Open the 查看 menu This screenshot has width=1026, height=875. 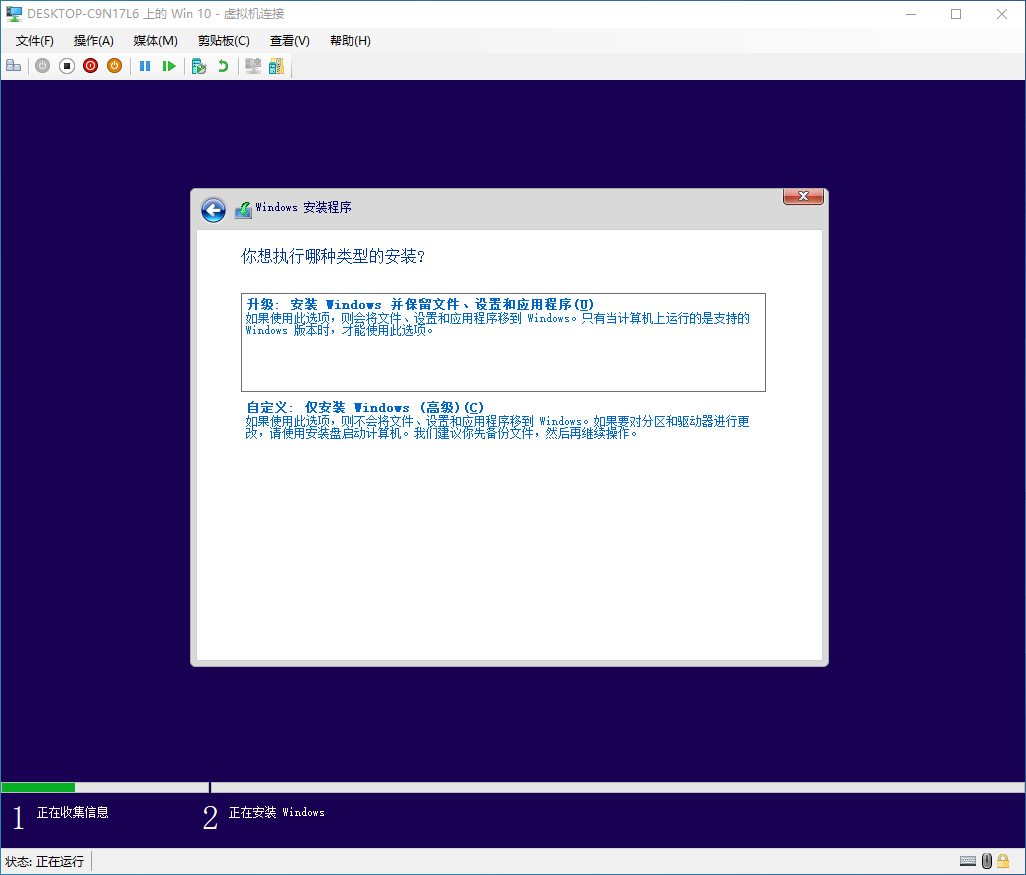coord(289,41)
